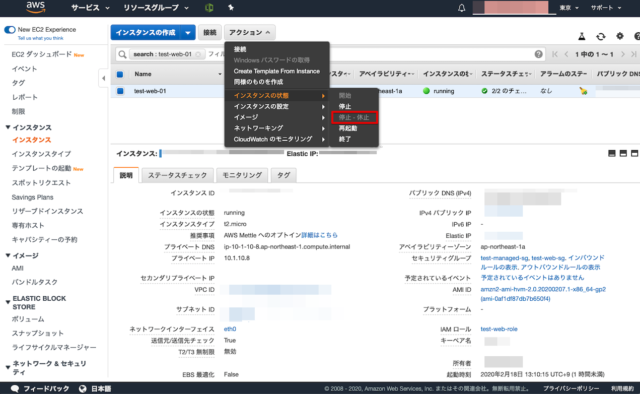Click the search magnifier icon

coord(122,54)
